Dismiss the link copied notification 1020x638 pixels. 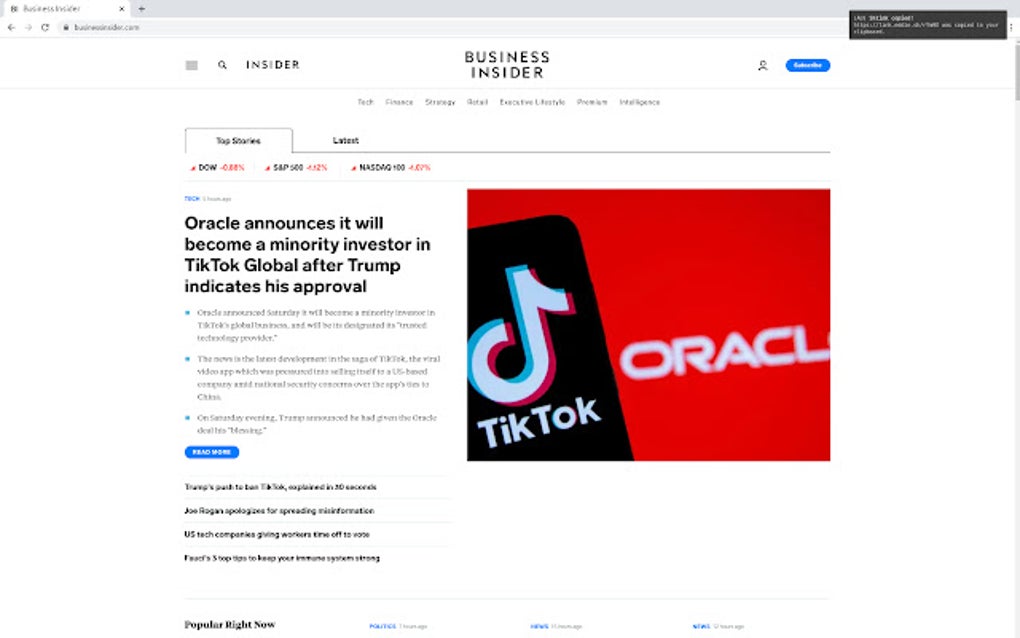pos(927,22)
